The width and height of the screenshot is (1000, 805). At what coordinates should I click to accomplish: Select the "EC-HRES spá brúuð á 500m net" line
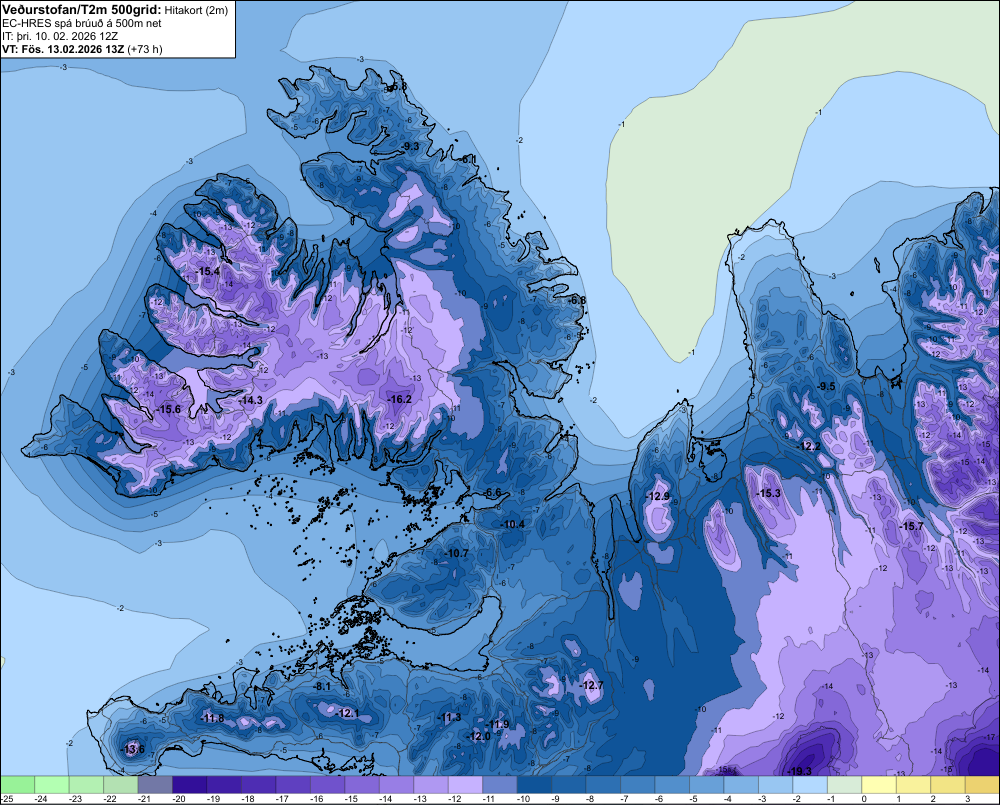[x=81, y=23]
